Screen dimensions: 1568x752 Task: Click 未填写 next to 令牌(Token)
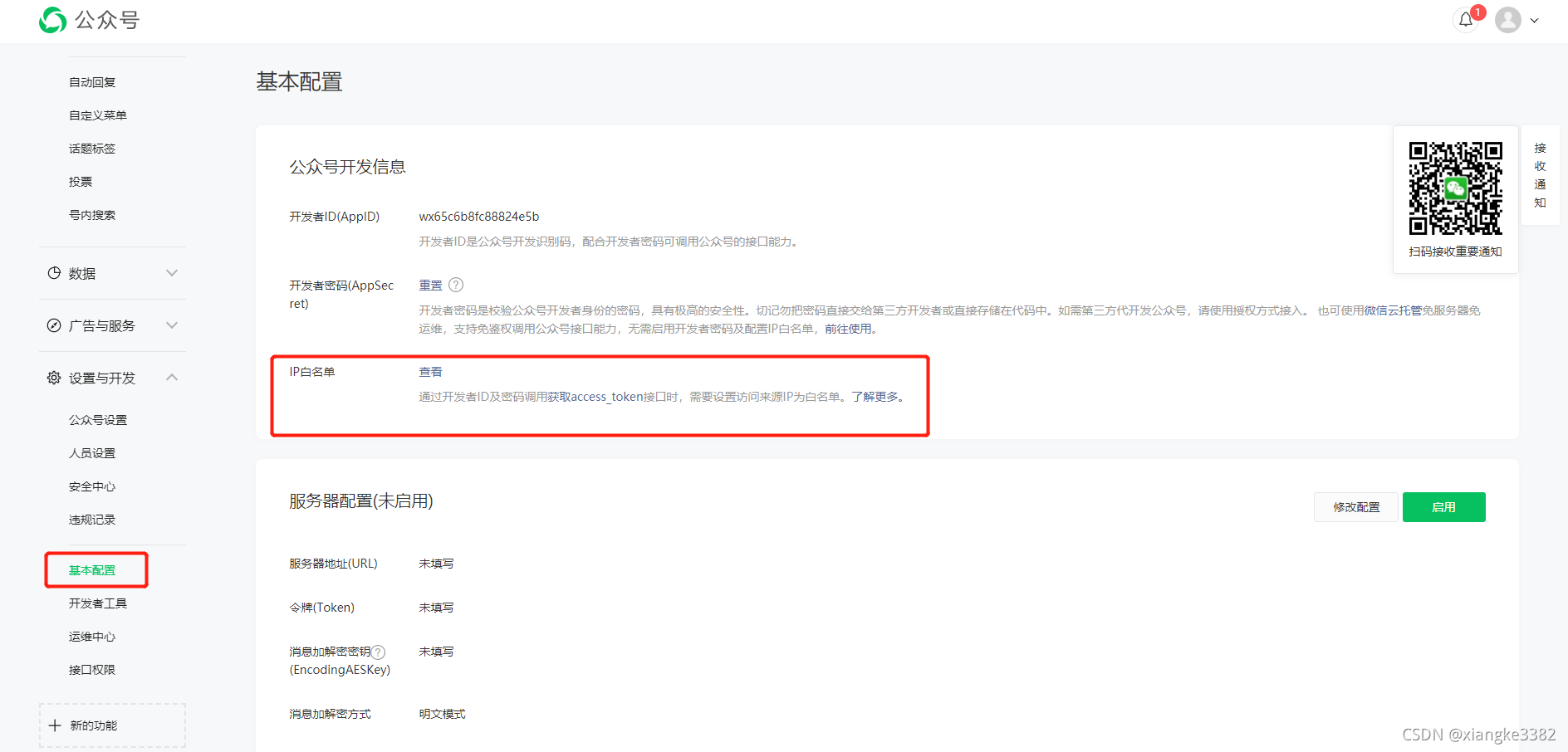click(x=436, y=608)
